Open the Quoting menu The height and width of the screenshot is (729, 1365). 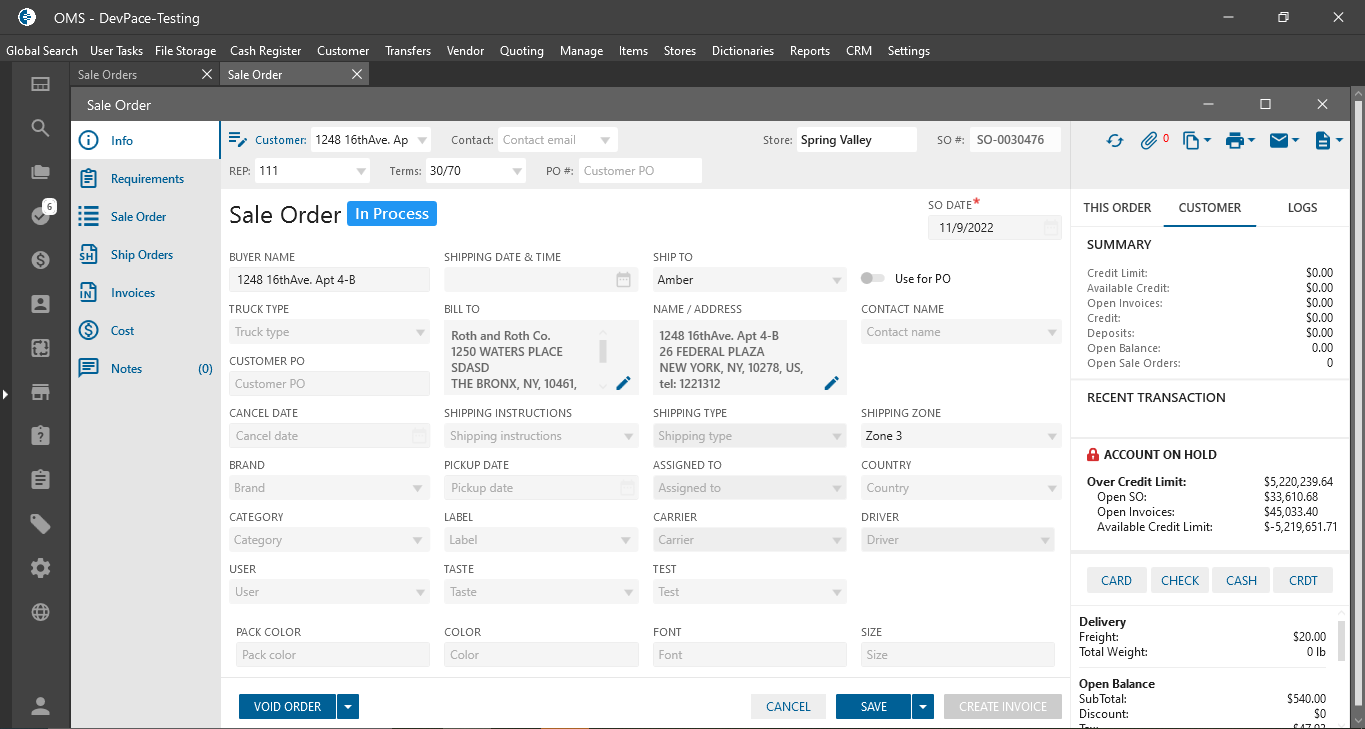[522, 51]
